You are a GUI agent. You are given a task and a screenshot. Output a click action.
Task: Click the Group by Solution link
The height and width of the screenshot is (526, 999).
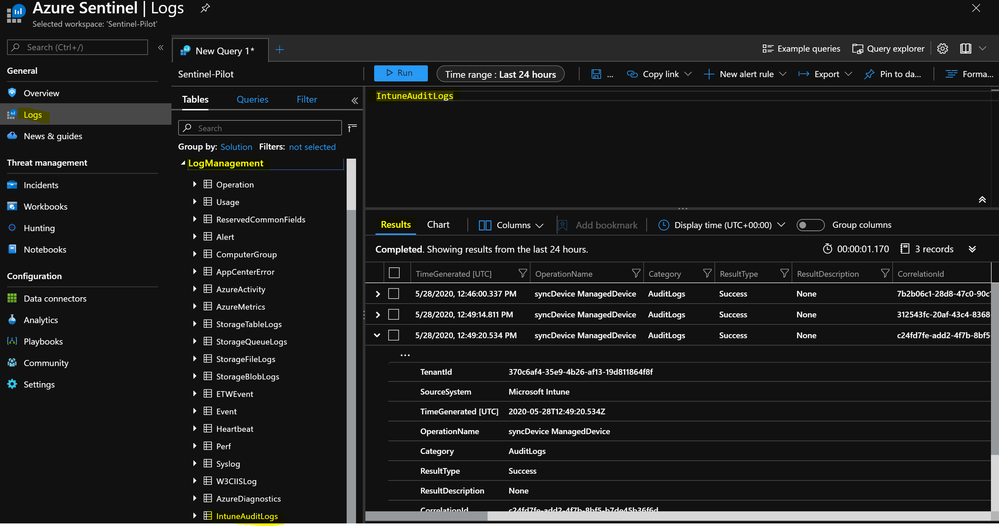click(x=236, y=147)
